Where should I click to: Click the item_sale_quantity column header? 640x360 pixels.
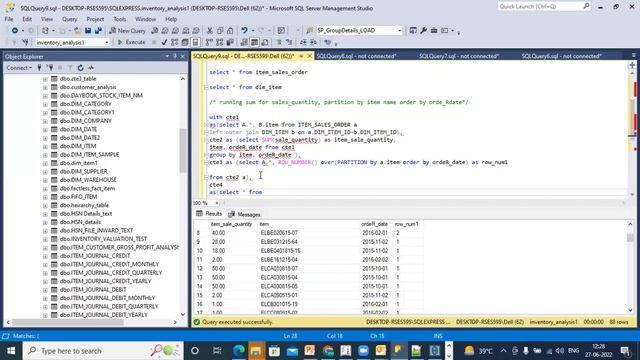231,224
